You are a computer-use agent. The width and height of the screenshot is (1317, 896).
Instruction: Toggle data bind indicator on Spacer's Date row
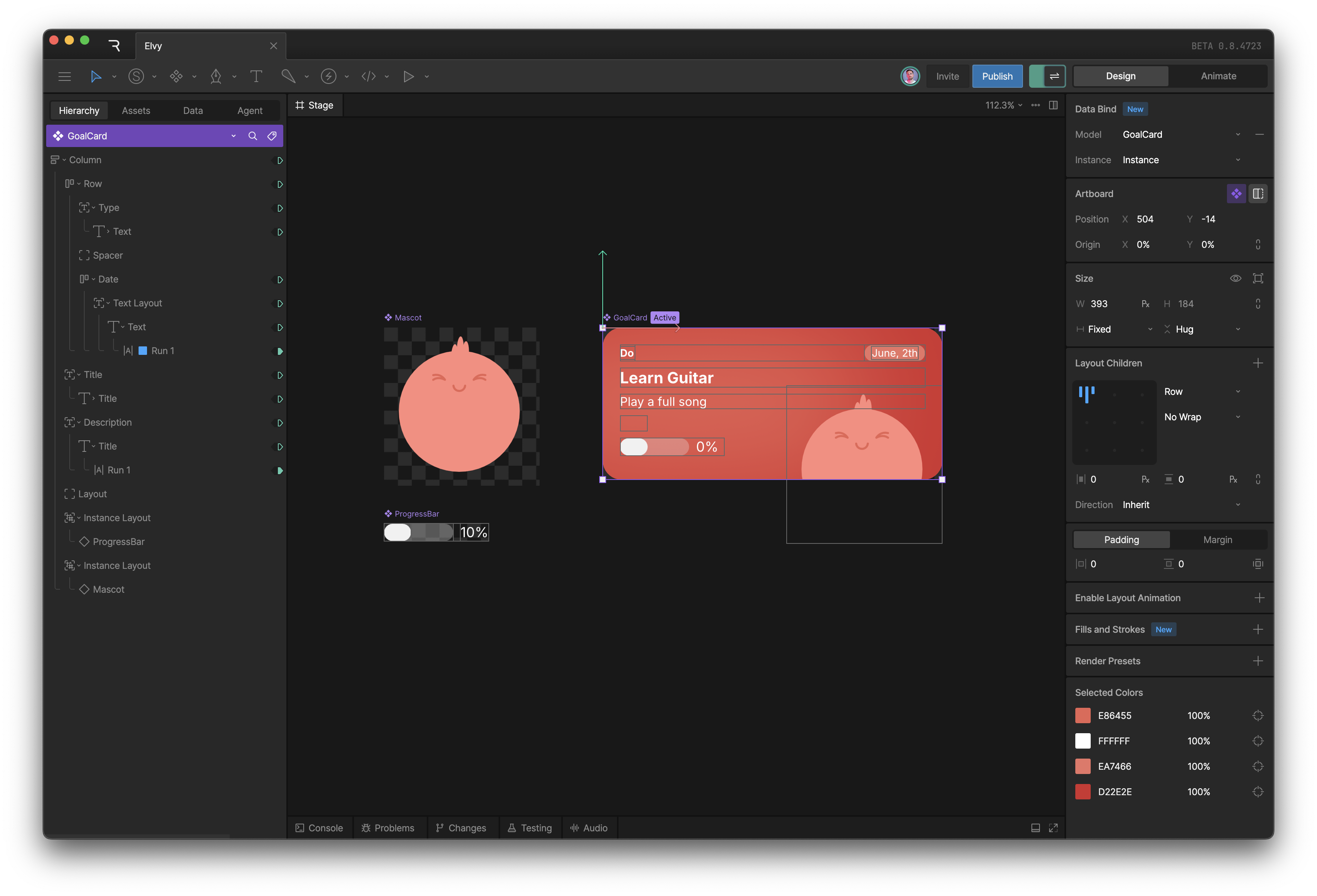279,280
